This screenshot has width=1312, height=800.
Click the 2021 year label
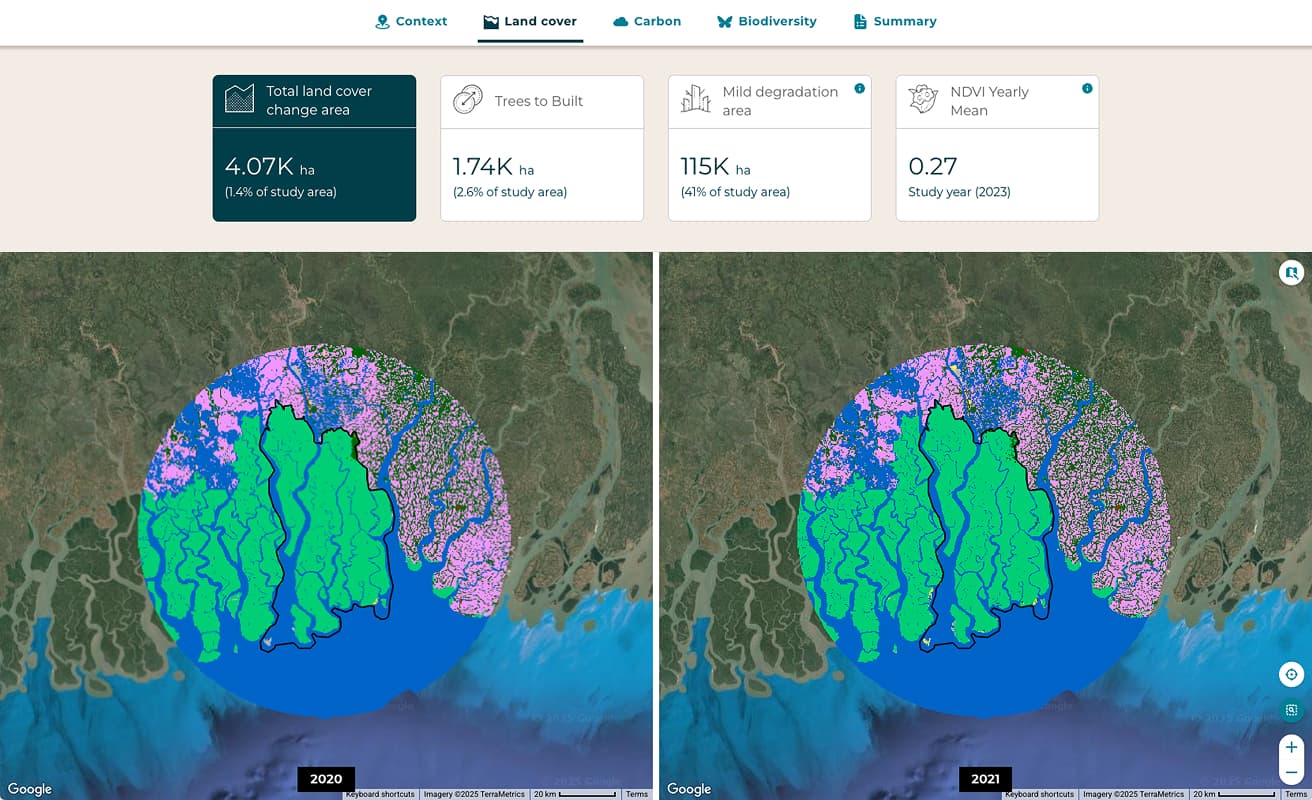(985, 779)
